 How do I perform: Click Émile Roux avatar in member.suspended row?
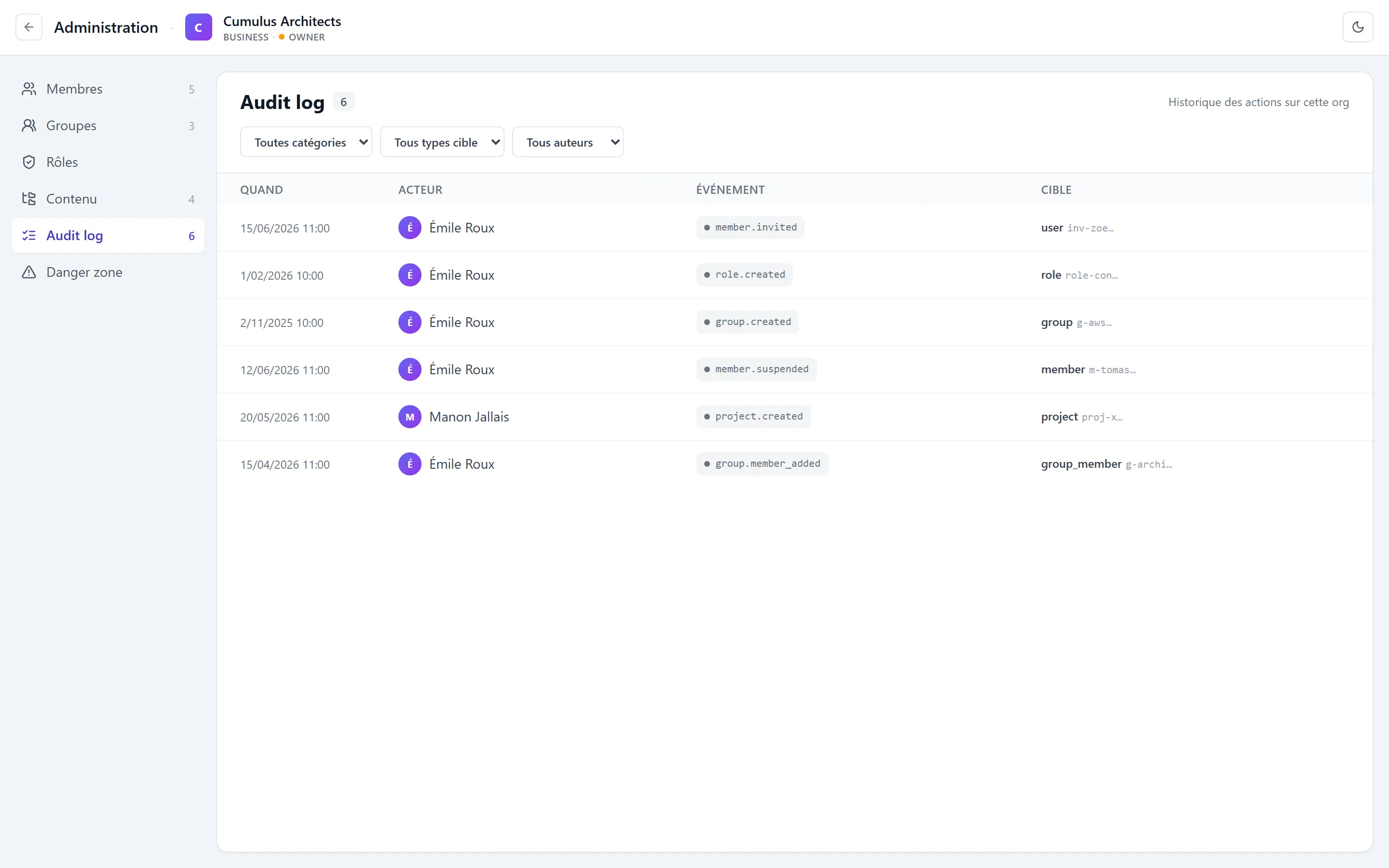pos(410,370)
